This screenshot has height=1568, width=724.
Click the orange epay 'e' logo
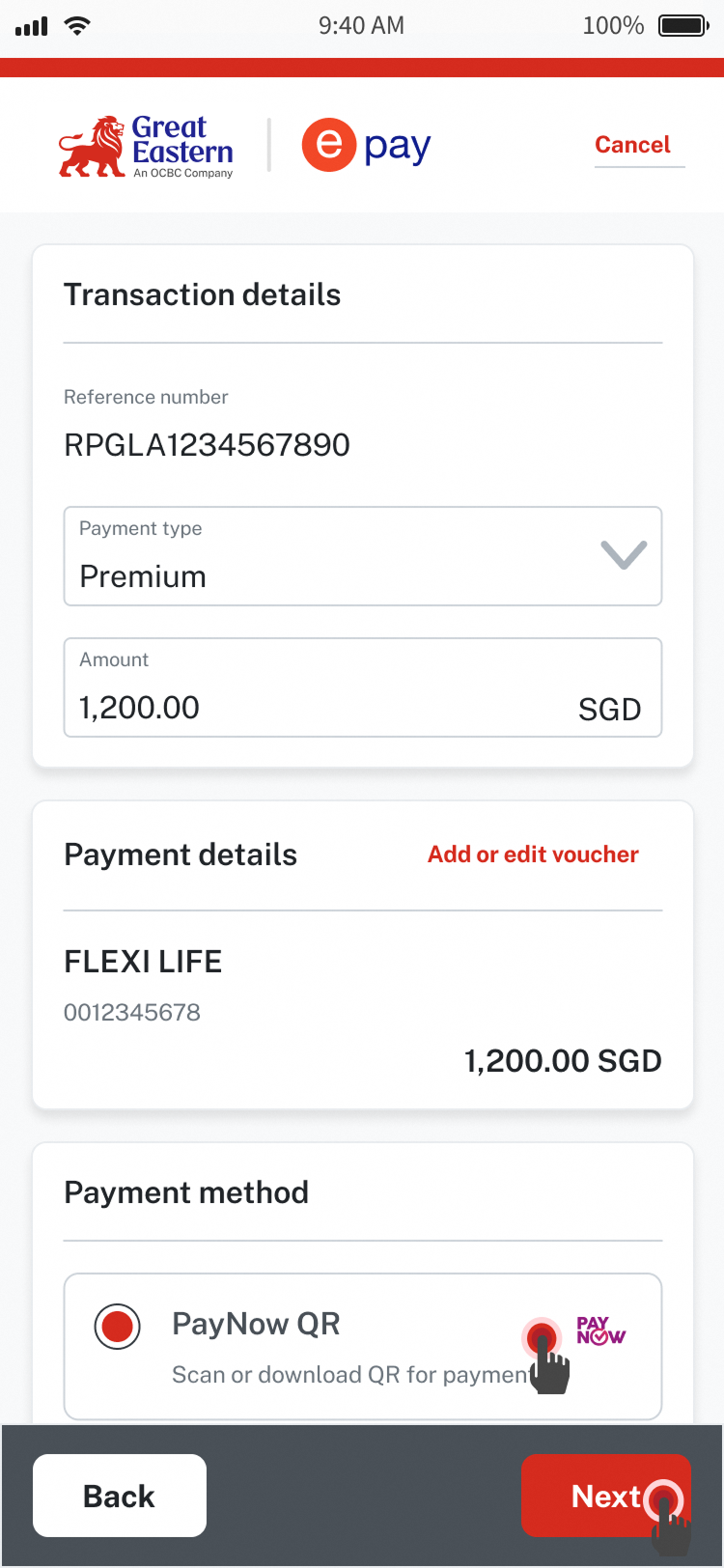point(329,145)
